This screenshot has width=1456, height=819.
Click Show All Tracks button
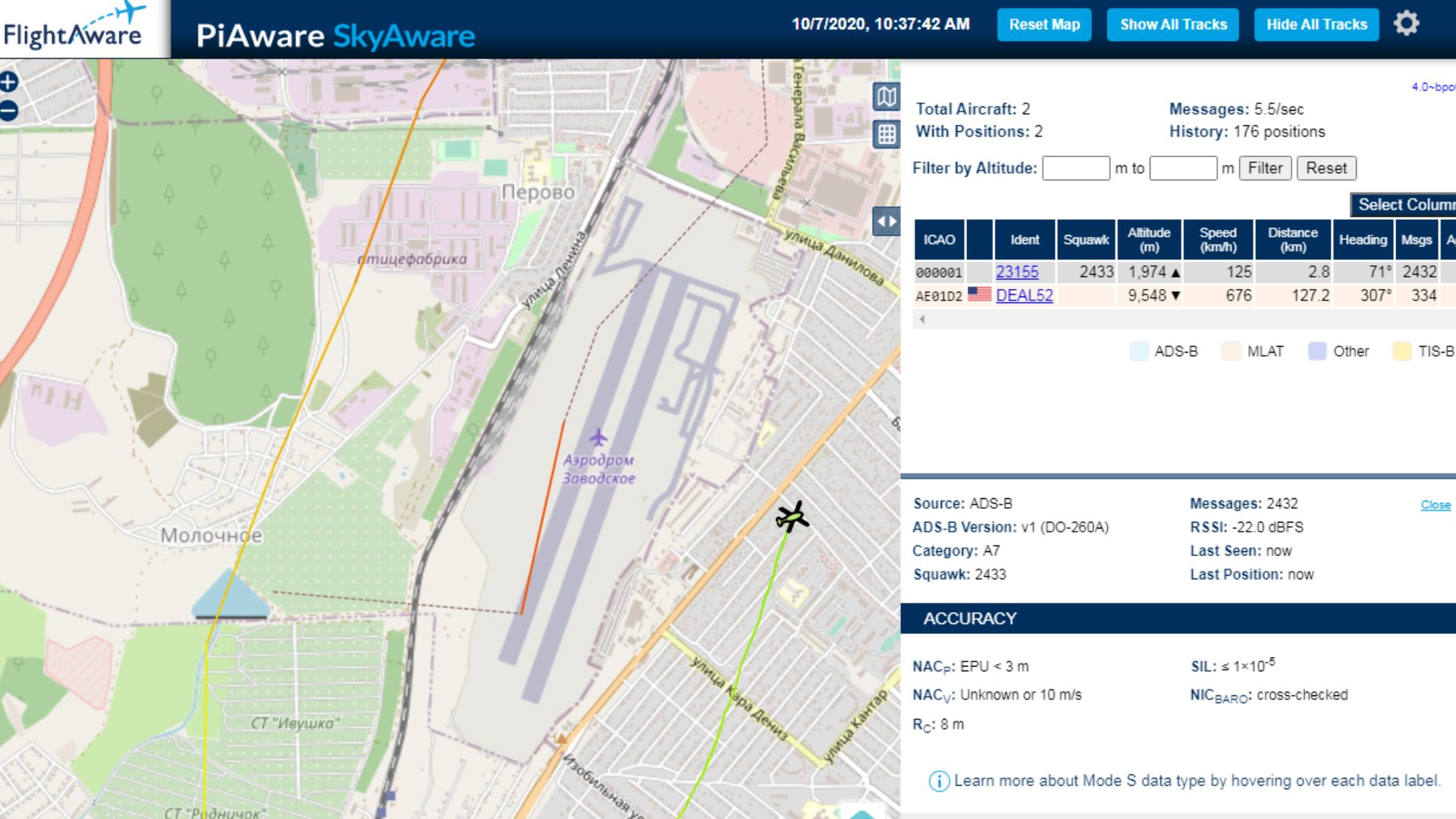(1173, 24)
